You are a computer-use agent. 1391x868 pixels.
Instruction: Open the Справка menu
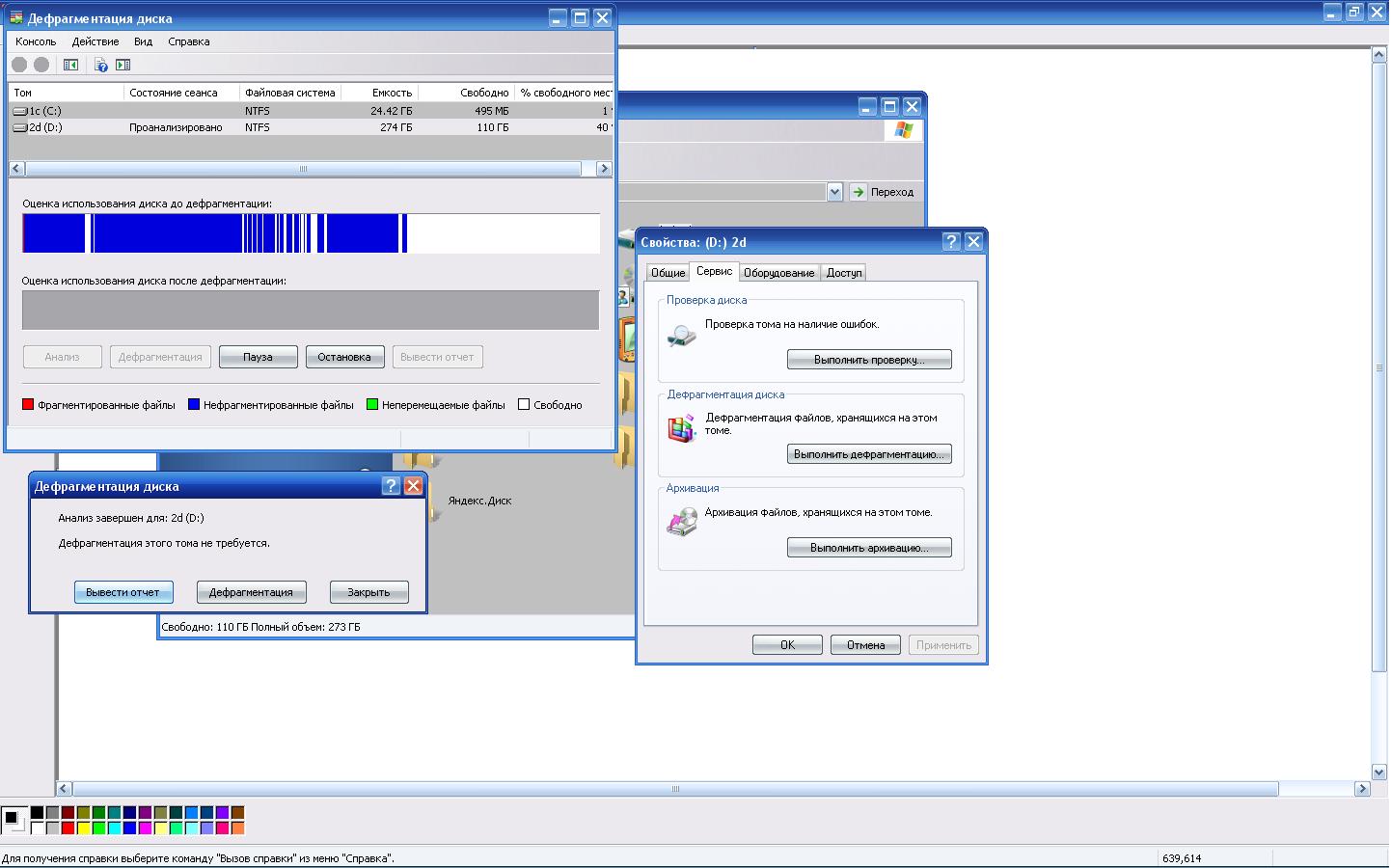pos(189,41)
